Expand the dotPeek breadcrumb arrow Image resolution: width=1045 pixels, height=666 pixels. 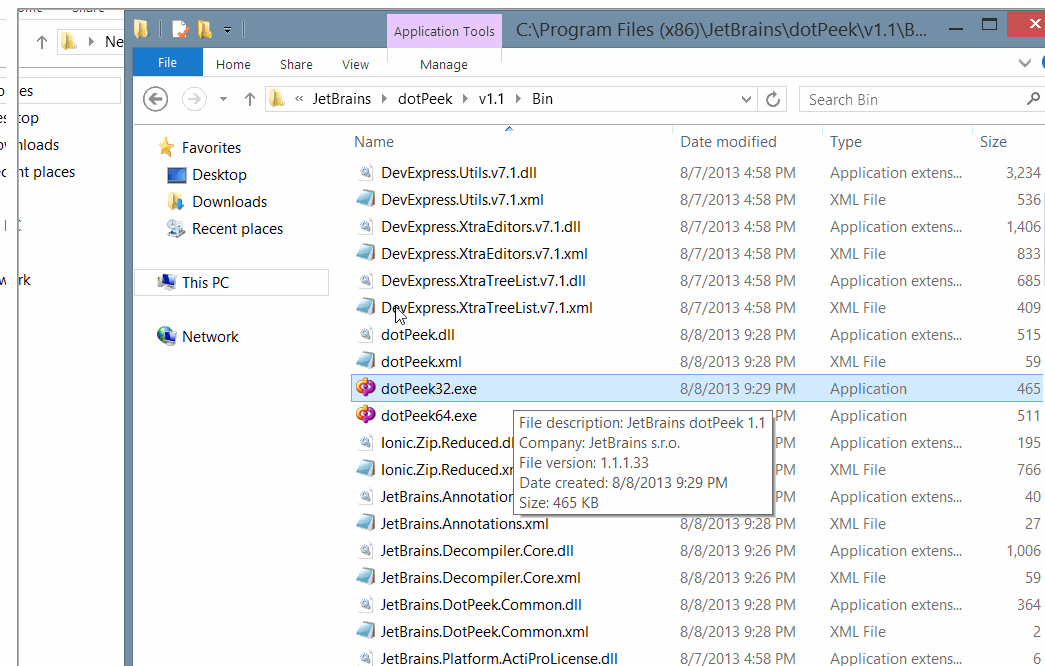(465, 99)
